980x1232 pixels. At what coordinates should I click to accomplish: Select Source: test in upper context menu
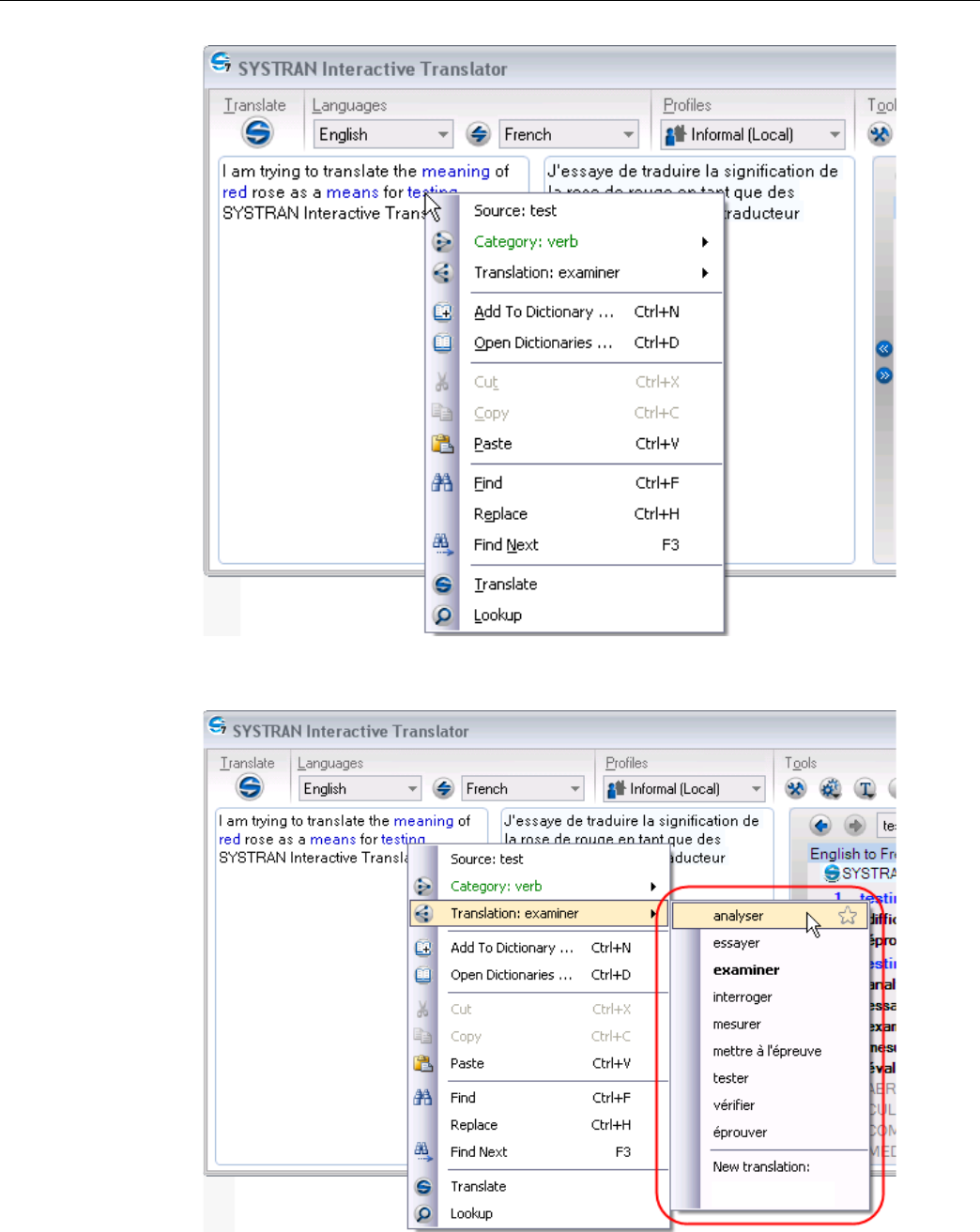[x=590, y=211]
